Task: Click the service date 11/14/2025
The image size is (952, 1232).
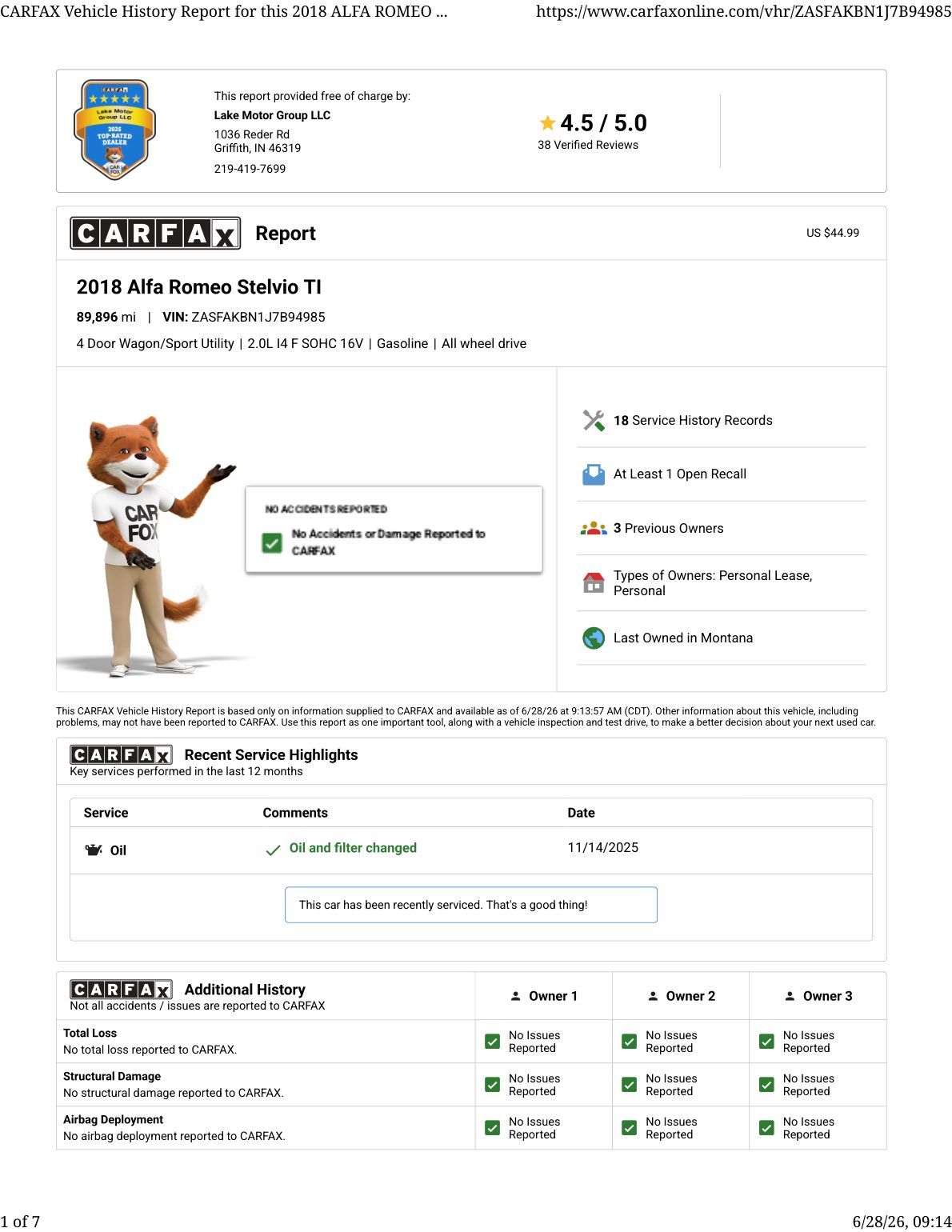Action: [603, 848]
